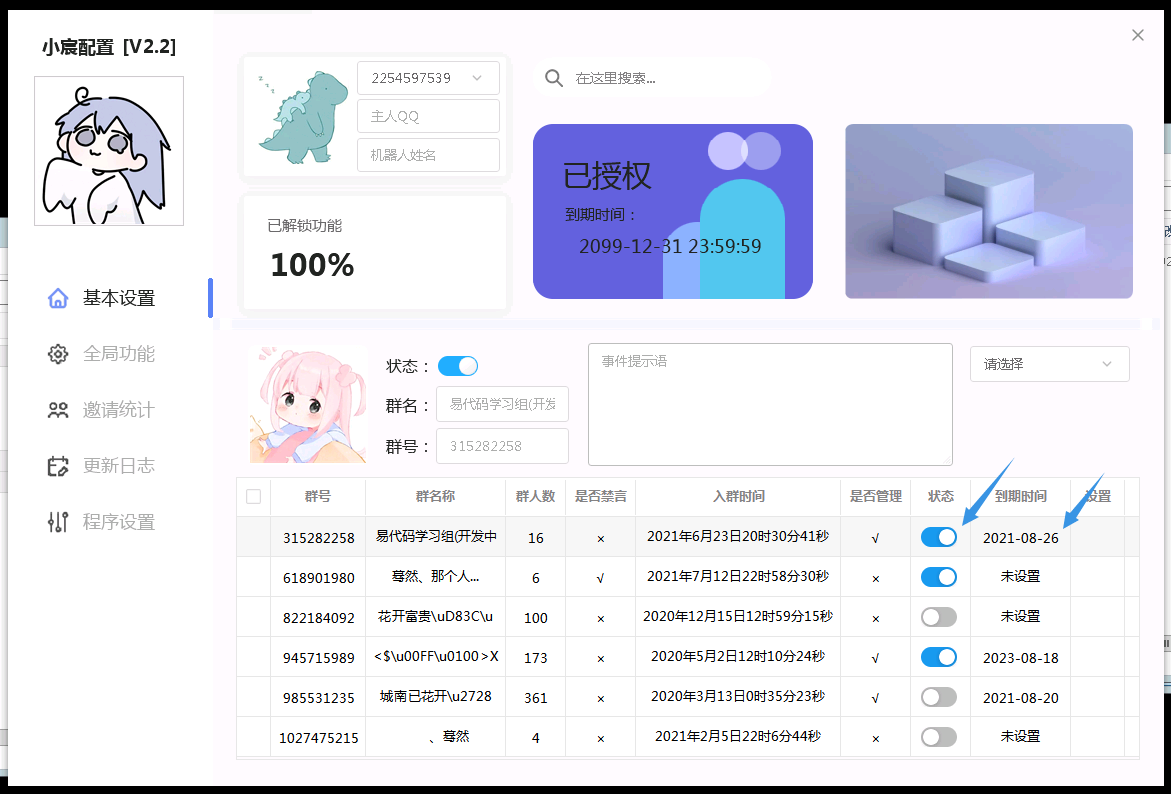Open the 更新日志 calendar icon
The image size is (1171, 794).
pyautogui.click(x=58, y=466)
